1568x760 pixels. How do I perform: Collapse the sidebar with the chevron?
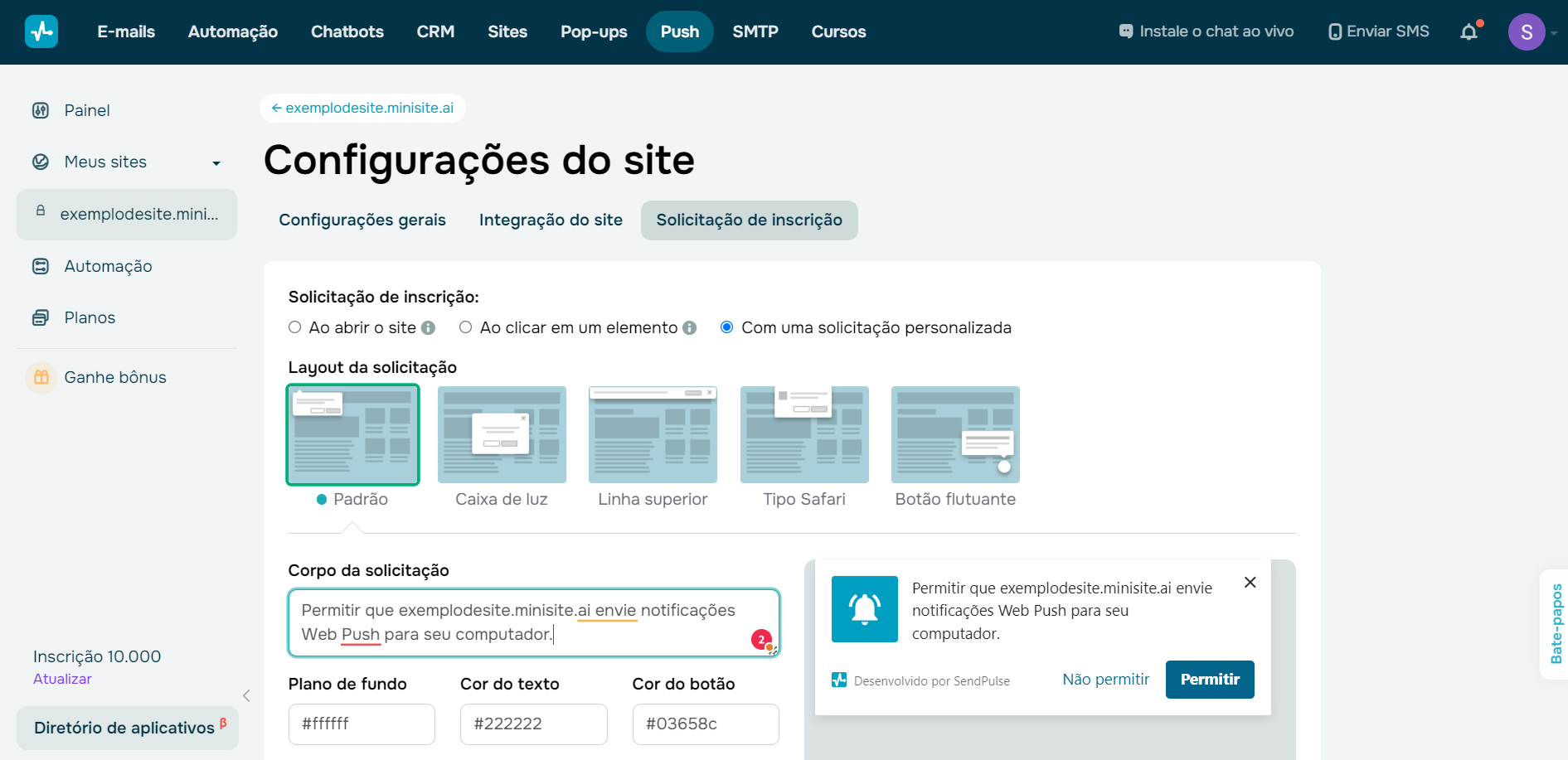tap(246, 695)
